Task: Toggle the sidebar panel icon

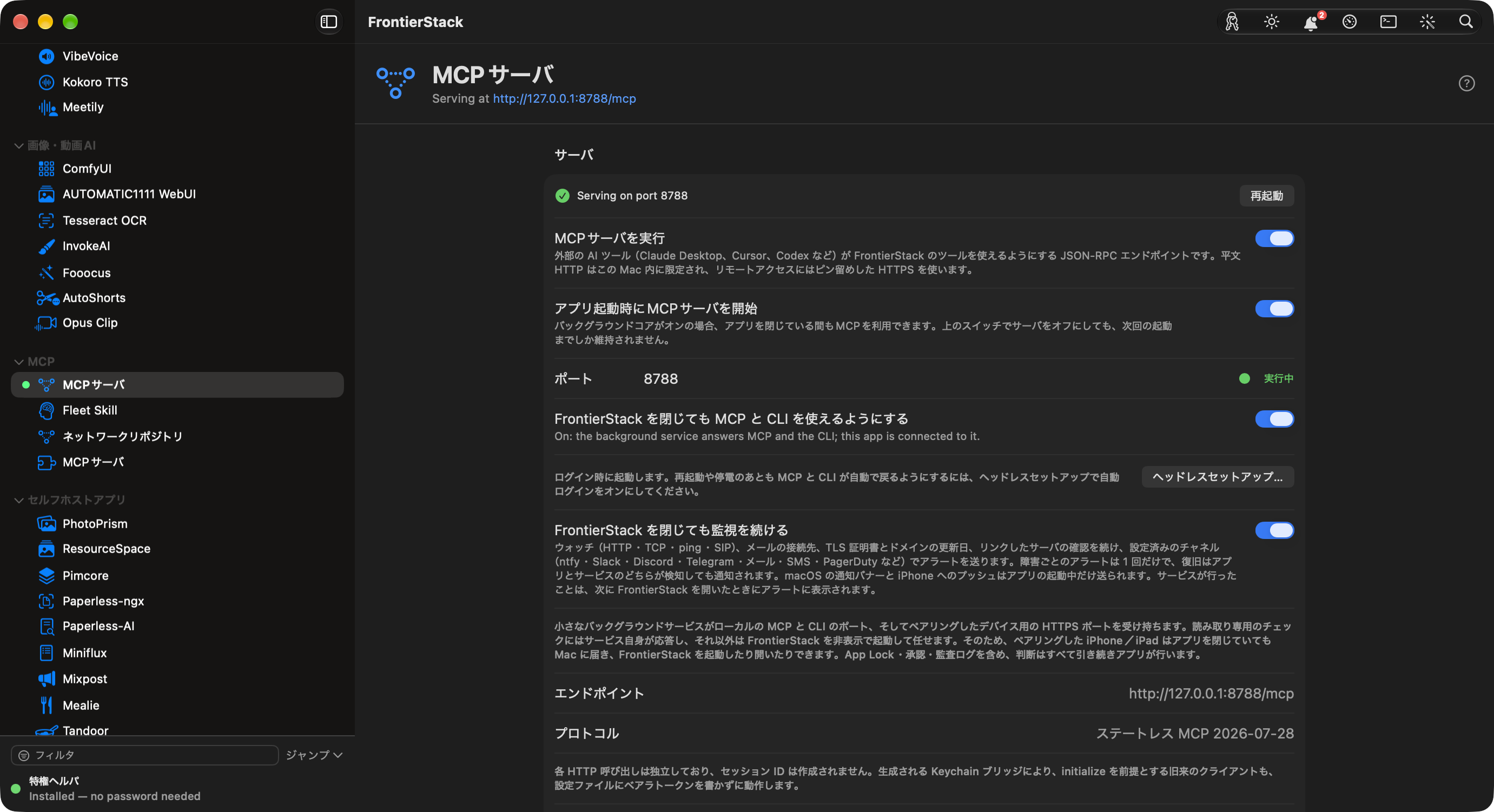Action: point(329,22)
